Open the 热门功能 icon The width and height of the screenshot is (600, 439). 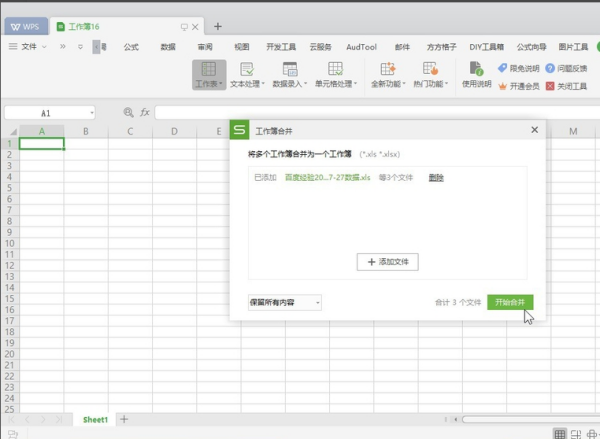pos(431,70)
